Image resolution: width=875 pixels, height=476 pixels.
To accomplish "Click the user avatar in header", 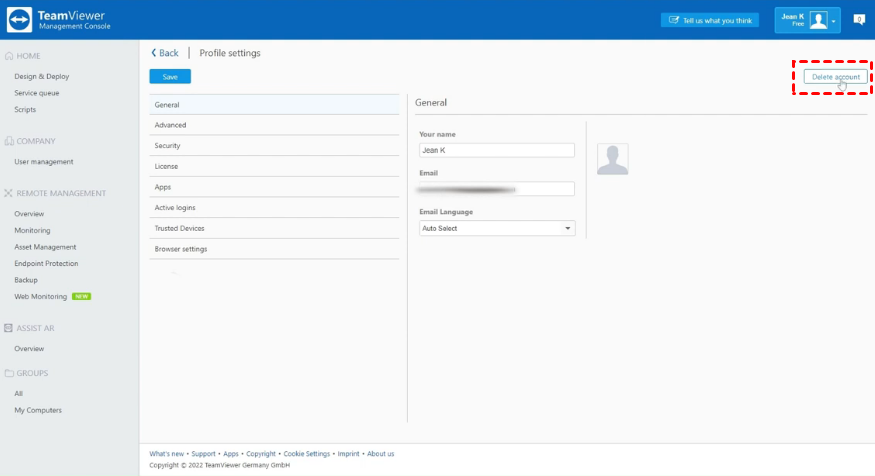I will [818, 20].
